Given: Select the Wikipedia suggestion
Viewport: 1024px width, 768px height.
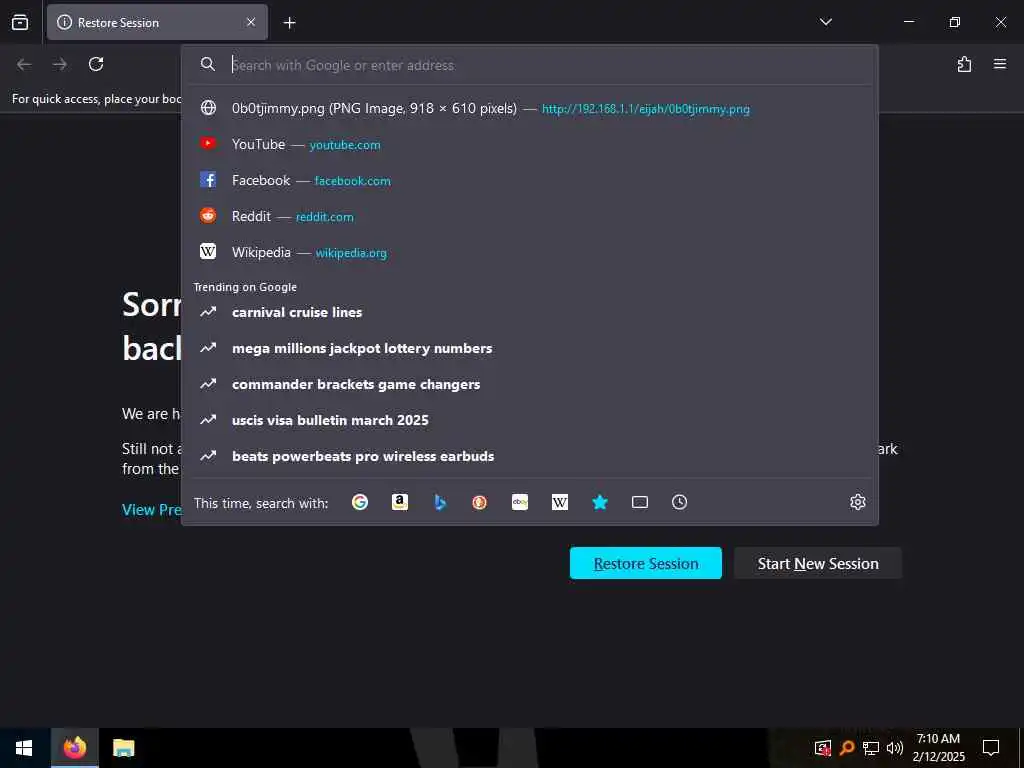Looking at the screenshot, I should [530, 252].
